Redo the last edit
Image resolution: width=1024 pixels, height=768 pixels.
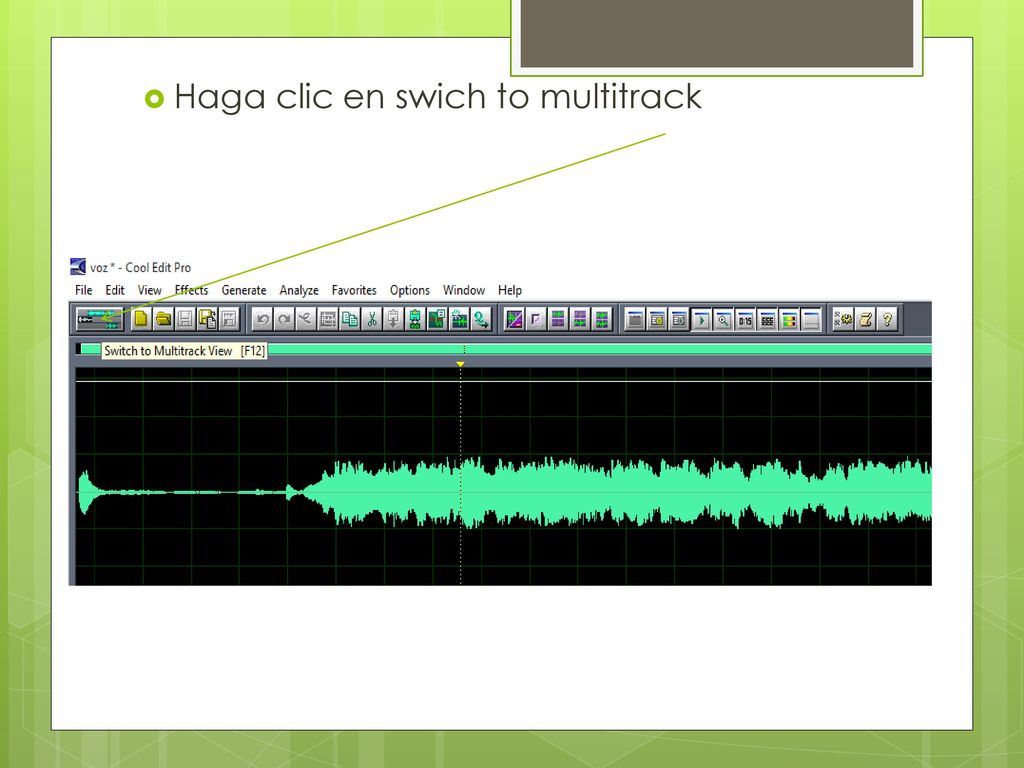tap(284, 319)
